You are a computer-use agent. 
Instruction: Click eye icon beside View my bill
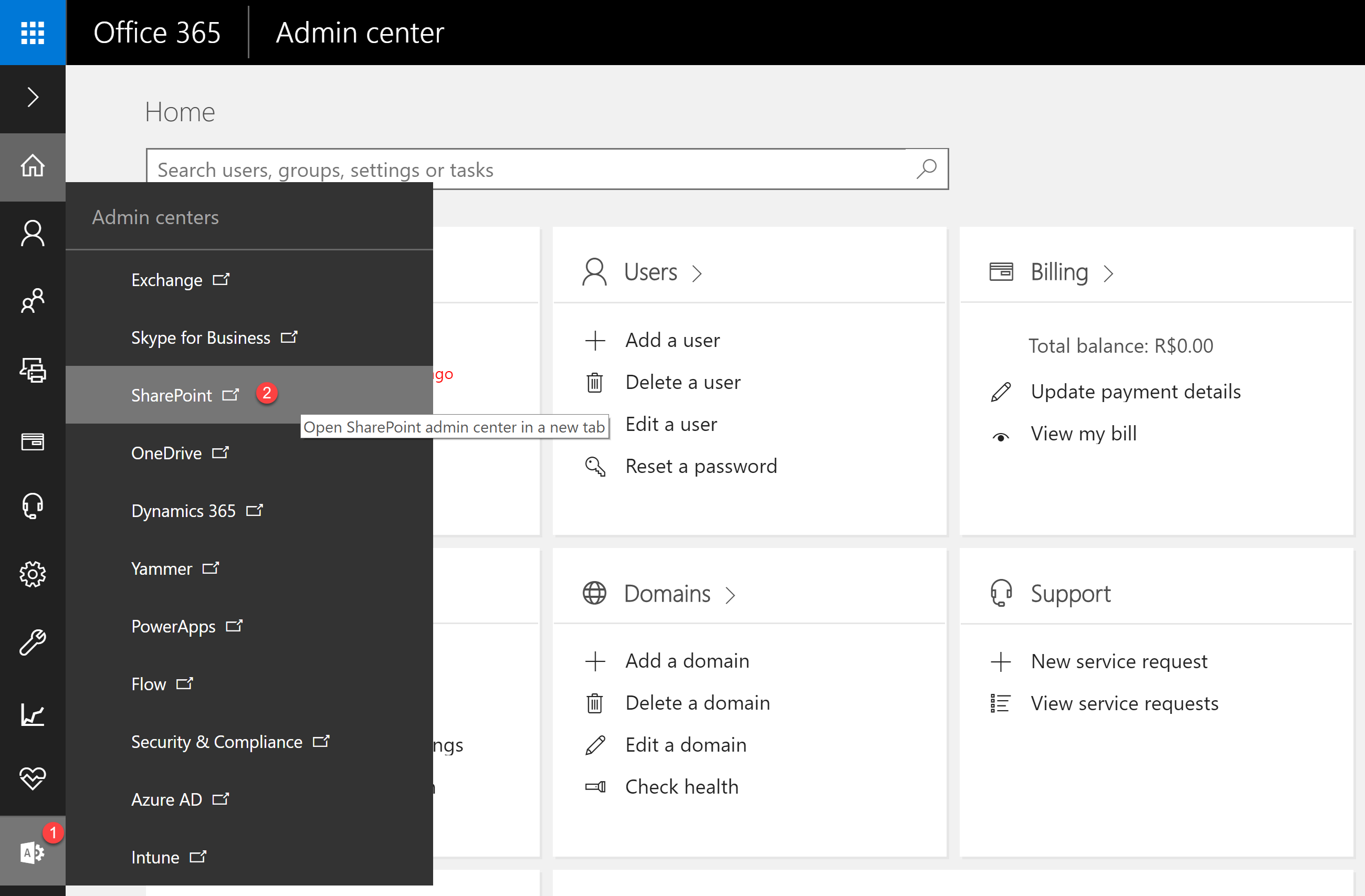pyautogui.click(x=1001, y=437)
